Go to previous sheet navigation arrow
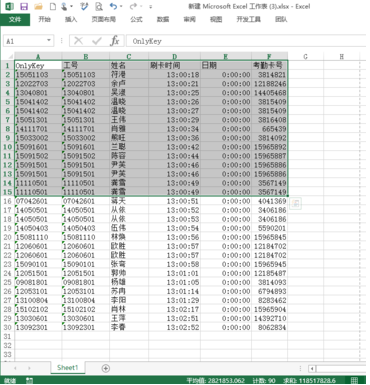Screen dimensions: 370x385 pyautogui.click(x=15, y=368)
